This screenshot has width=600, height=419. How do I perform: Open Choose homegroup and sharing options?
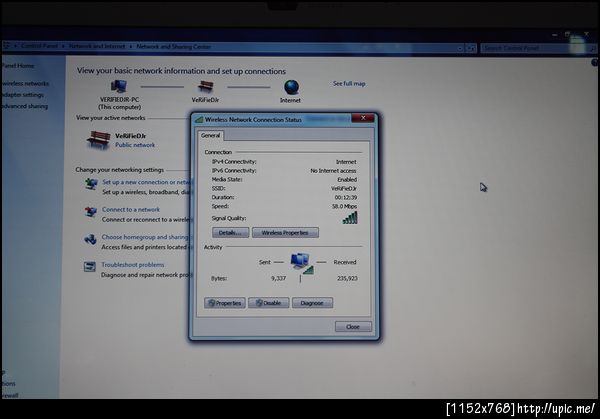pos(145,237)
